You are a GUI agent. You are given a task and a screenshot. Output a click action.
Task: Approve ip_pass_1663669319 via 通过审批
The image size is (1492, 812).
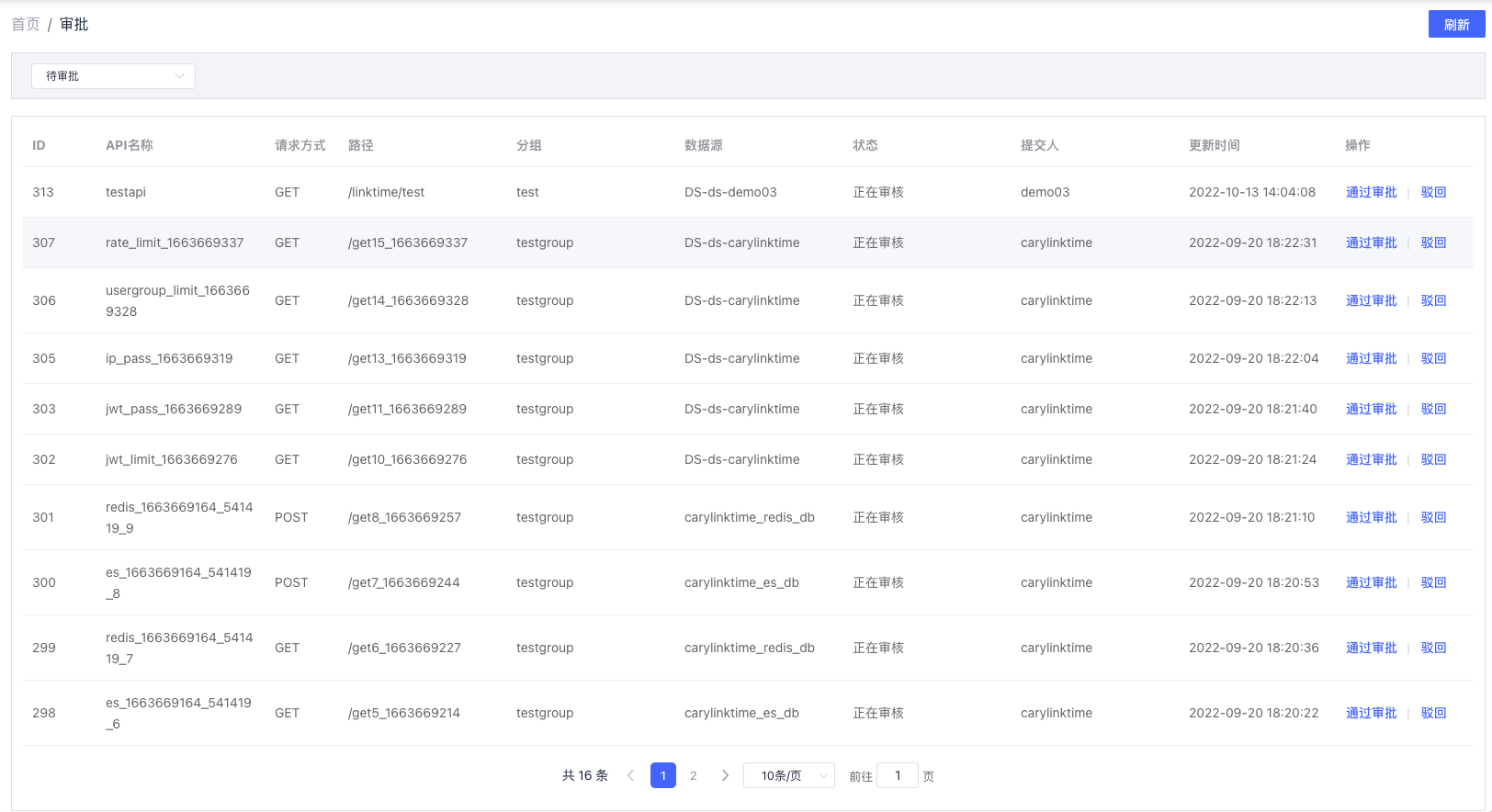pyautogui.click(x=1371, y=358)
